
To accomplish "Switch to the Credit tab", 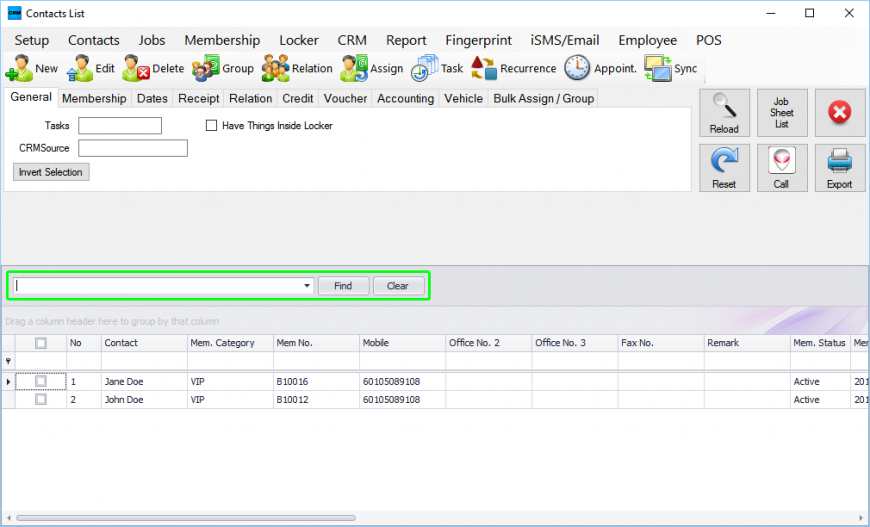I will (x=298, y=99).
